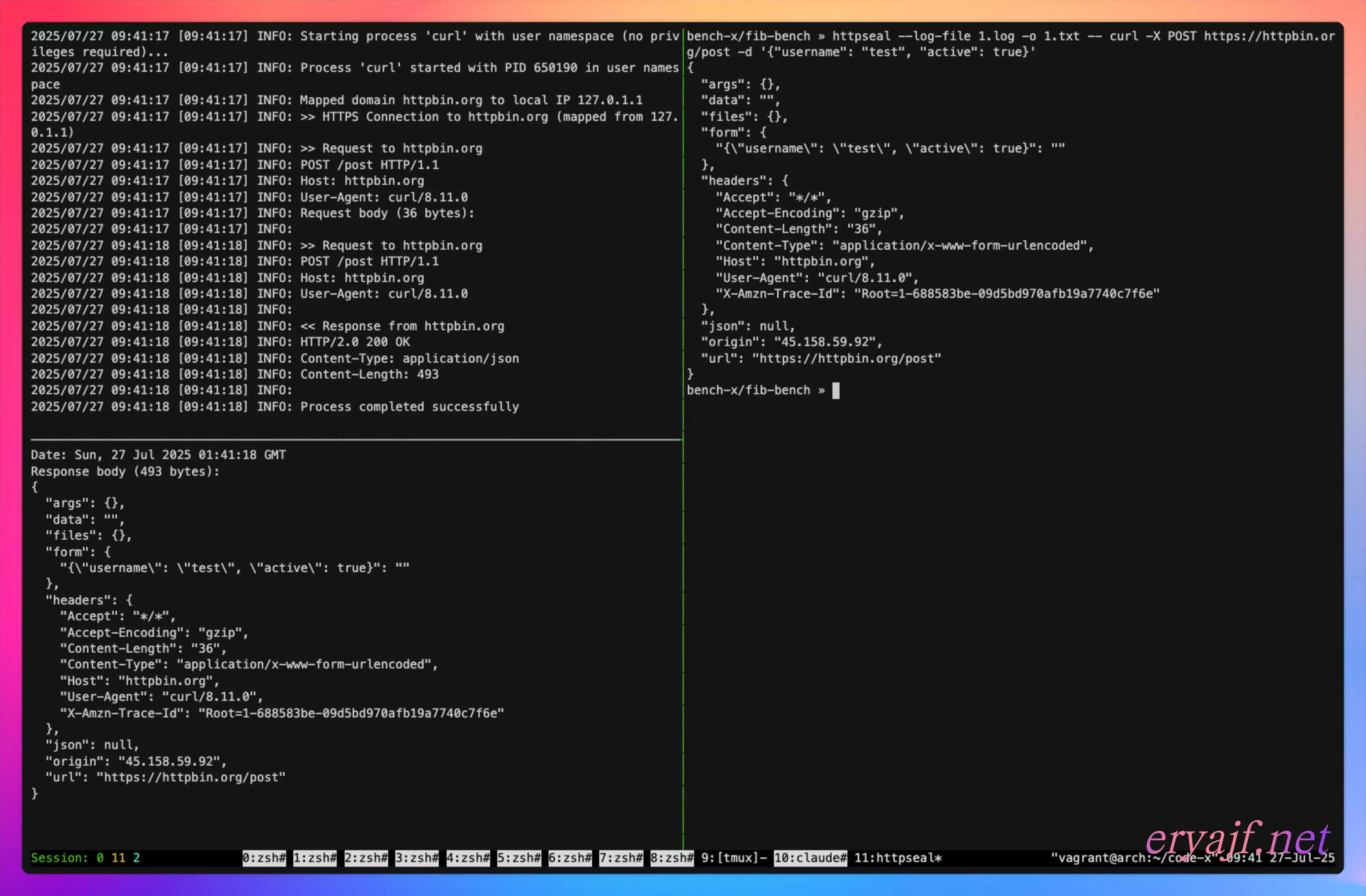1366x896 pixels.
Task: Click the "files": {} line in the right pane
Action: 744,117
